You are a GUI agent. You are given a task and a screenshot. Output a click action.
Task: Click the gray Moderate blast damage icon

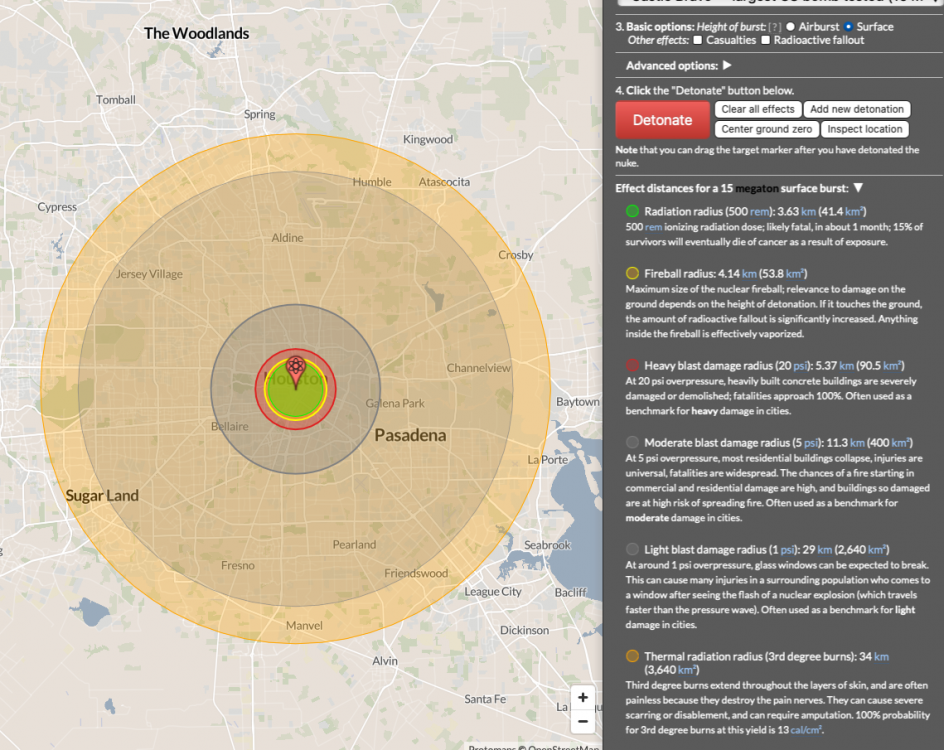click(632, 442)
